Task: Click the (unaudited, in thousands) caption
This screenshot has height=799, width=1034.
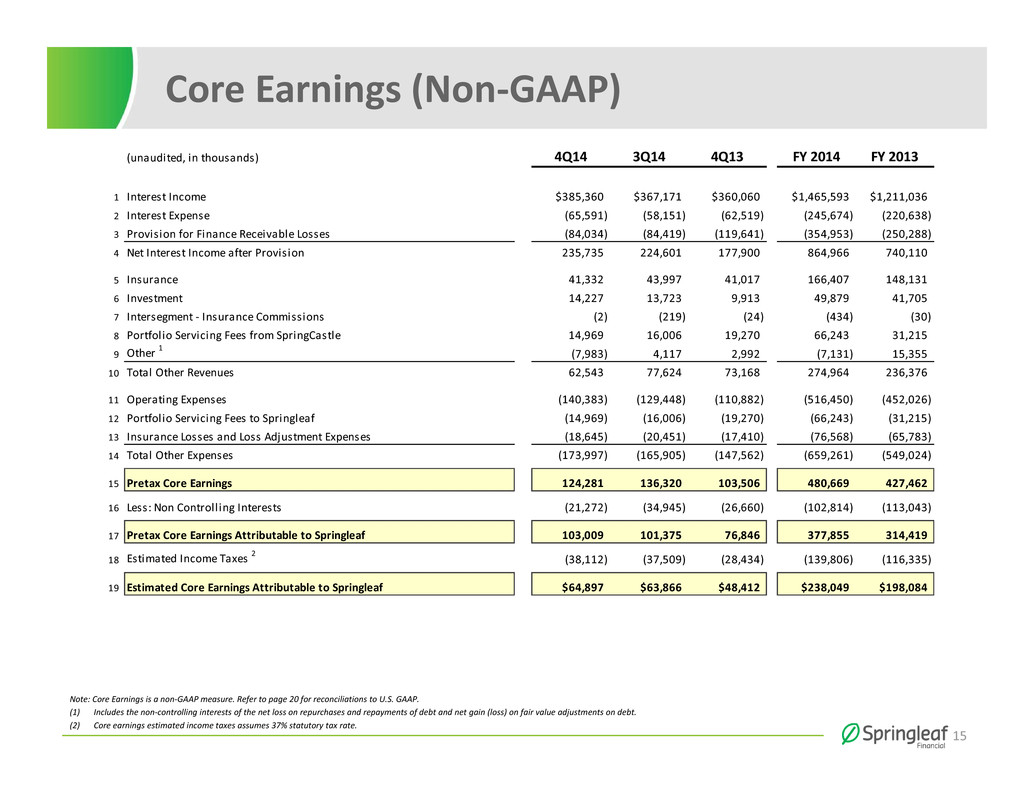Action: tap(193, 158)
